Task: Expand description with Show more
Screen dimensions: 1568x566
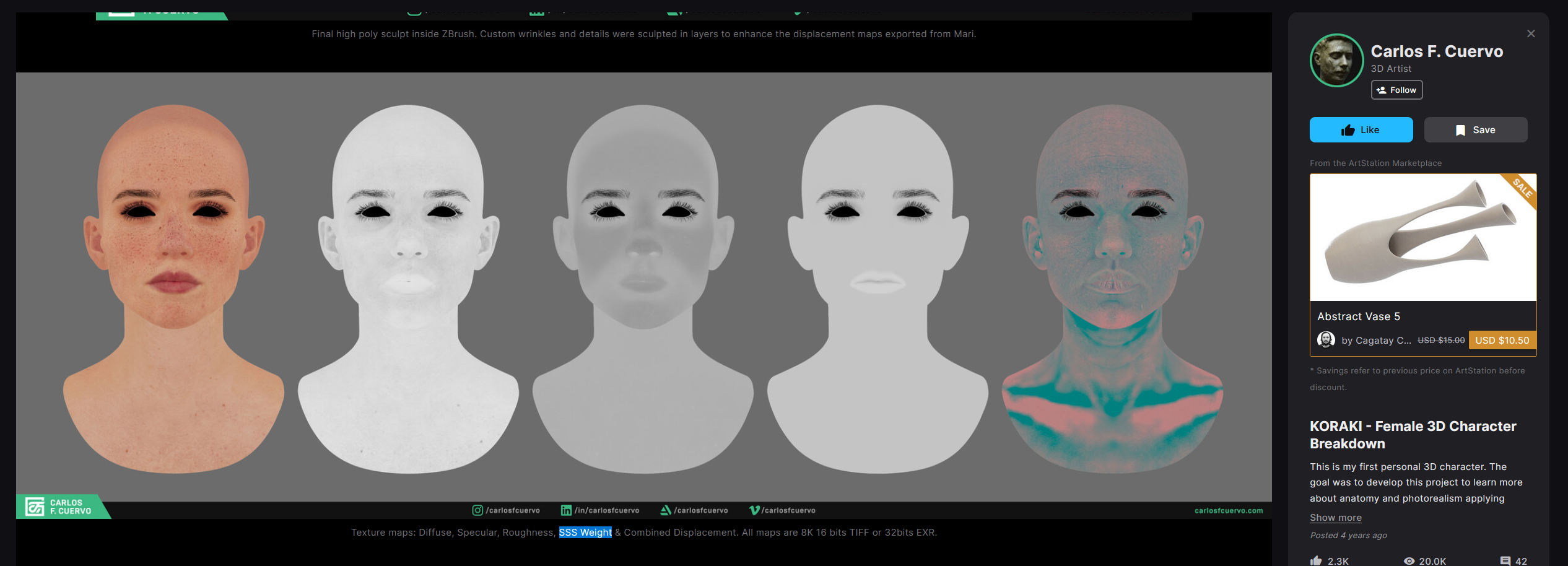Action: click(x=1335, y=518)
